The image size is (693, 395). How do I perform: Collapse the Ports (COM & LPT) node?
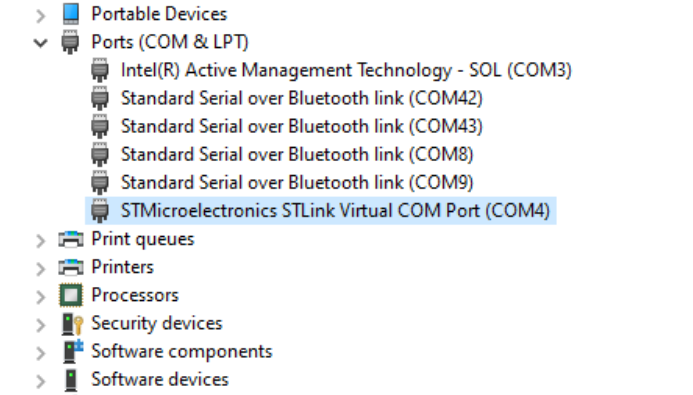click(x=40, y=43)
